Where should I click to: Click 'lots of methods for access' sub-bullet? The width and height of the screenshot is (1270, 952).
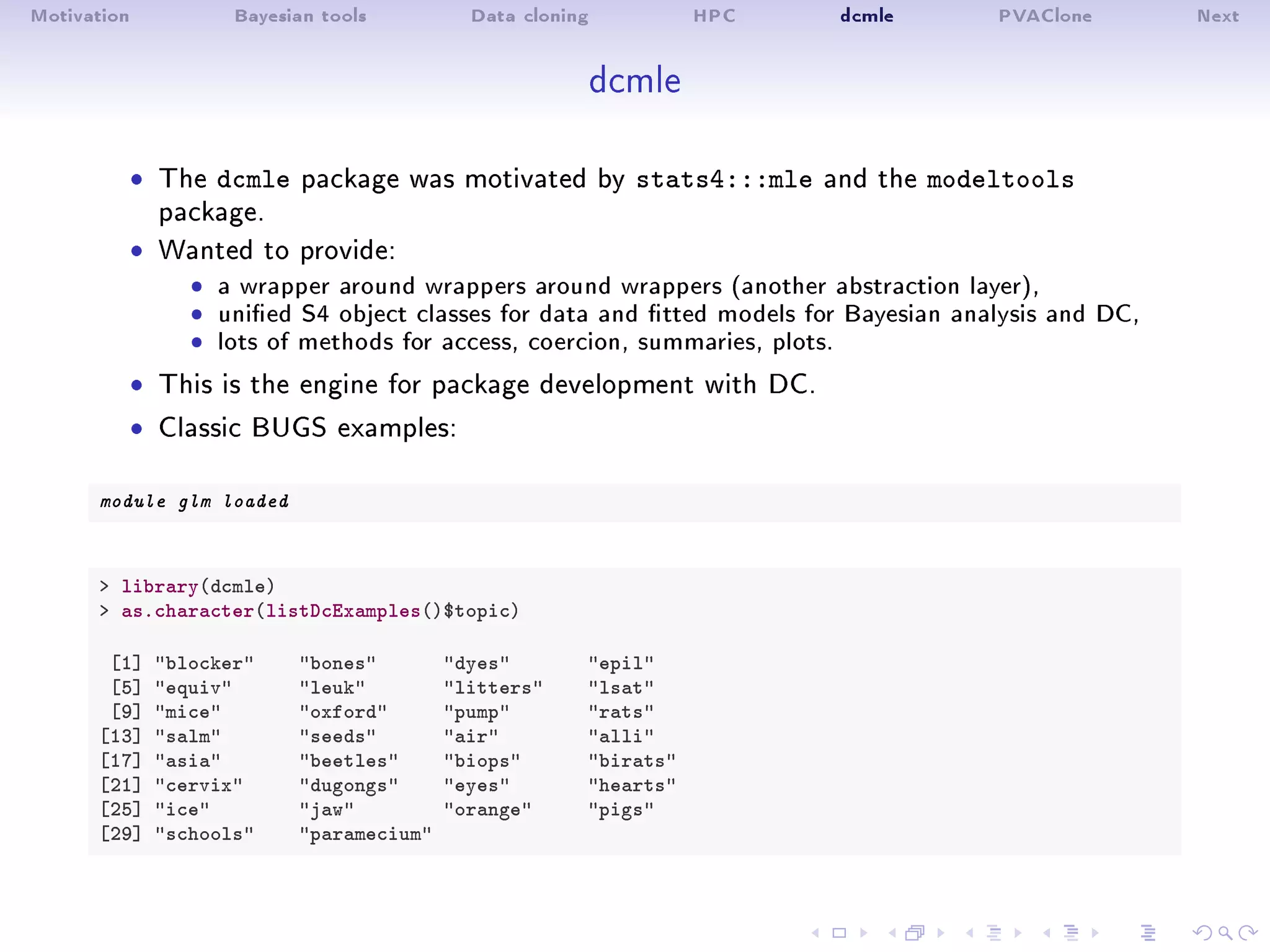[525, 342]
